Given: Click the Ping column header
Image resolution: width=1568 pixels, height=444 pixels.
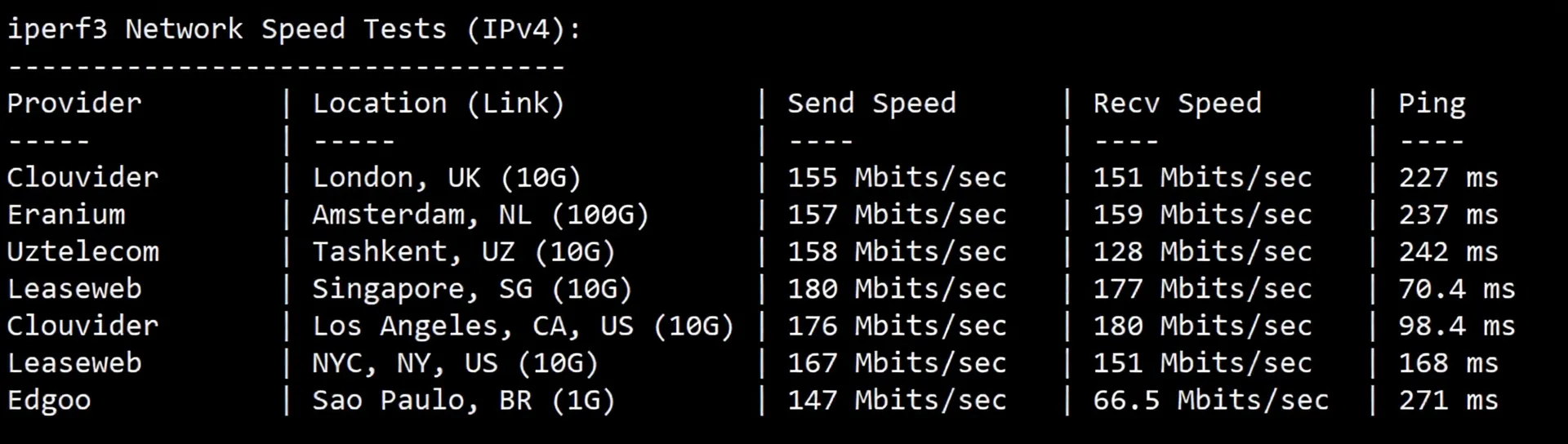Looking at the screenshot, I should point(1432,104).
